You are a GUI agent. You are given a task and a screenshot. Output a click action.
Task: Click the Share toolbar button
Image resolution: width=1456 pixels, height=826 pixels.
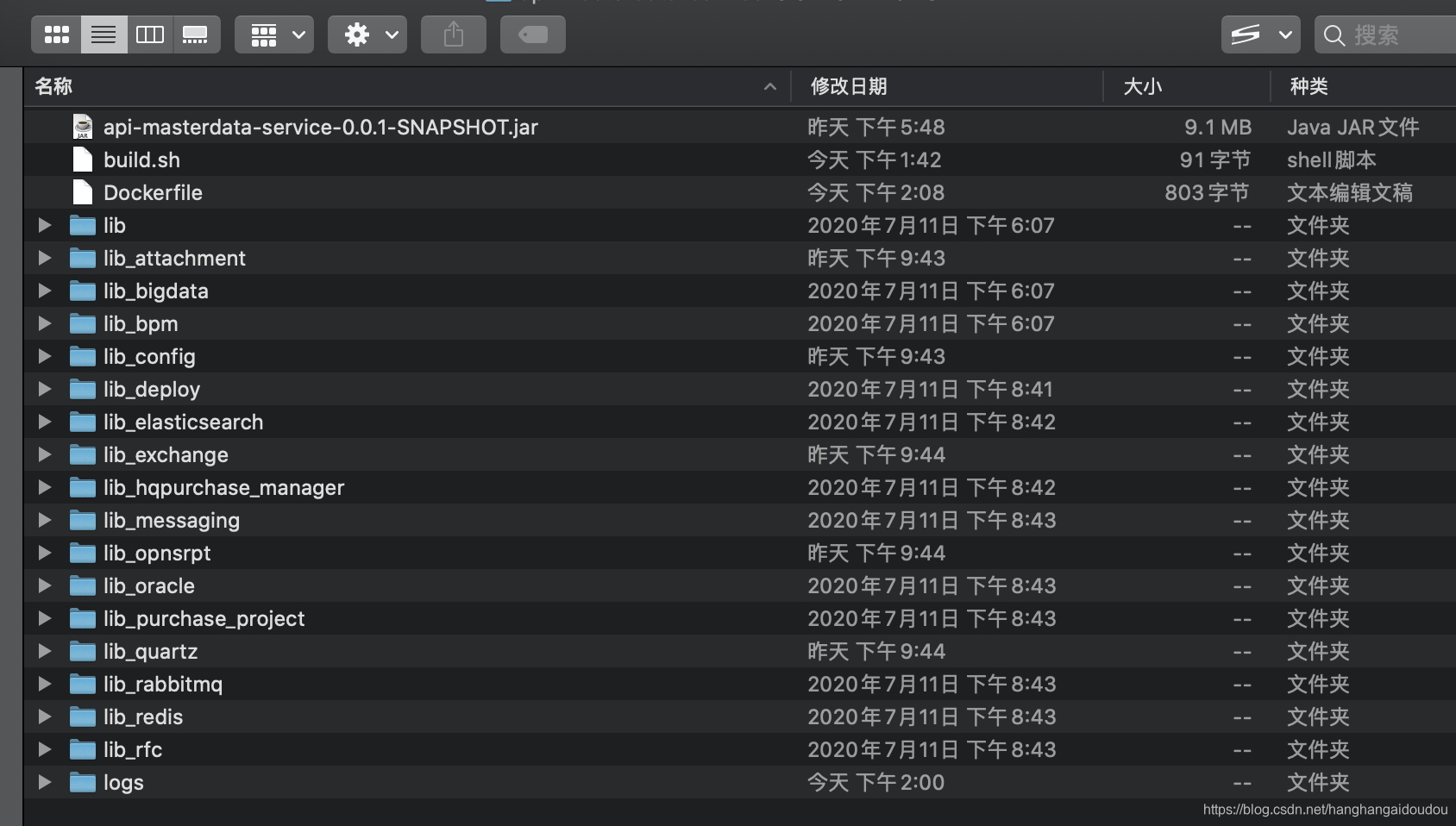(454, 34)
